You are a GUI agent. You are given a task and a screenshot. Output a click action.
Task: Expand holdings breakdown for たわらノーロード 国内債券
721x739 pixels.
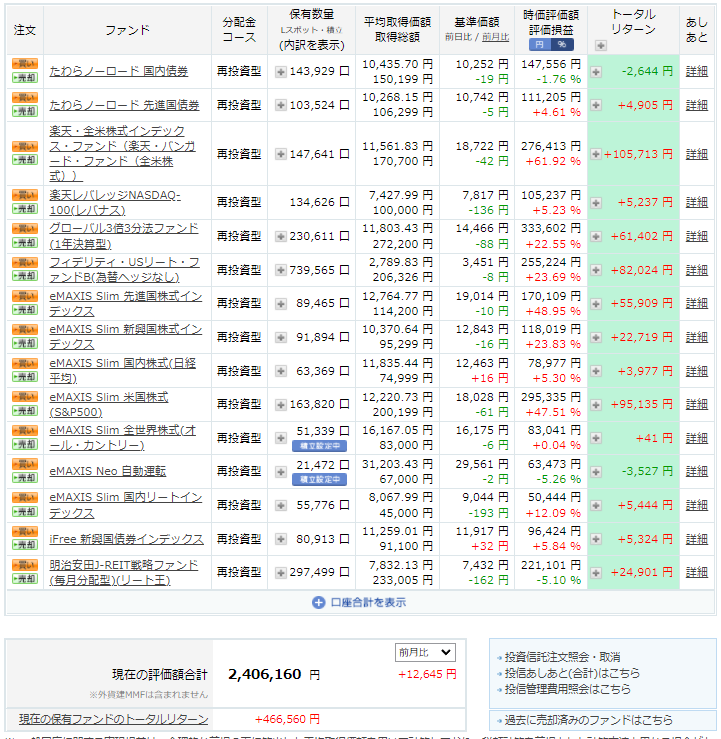click(x=281, y=72)
